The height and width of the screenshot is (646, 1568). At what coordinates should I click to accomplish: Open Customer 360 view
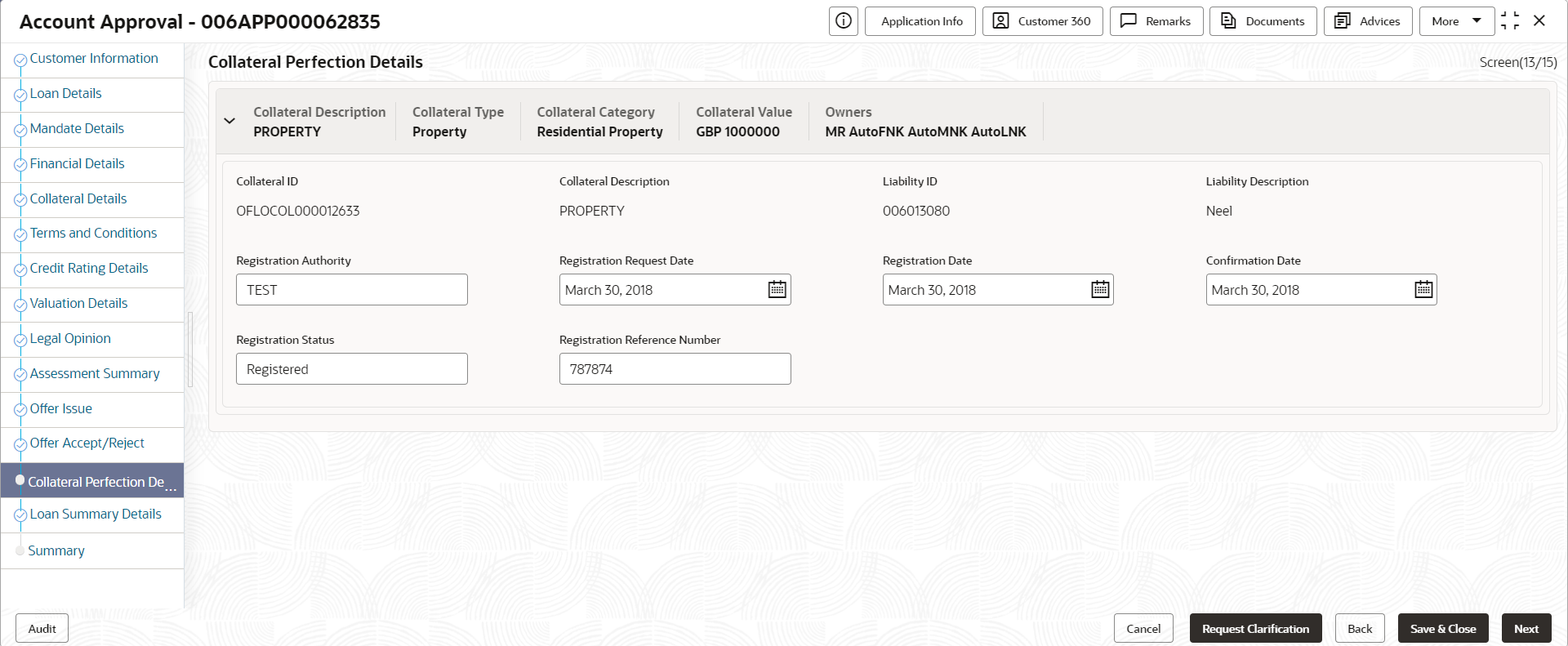(x=1042, y=21)
